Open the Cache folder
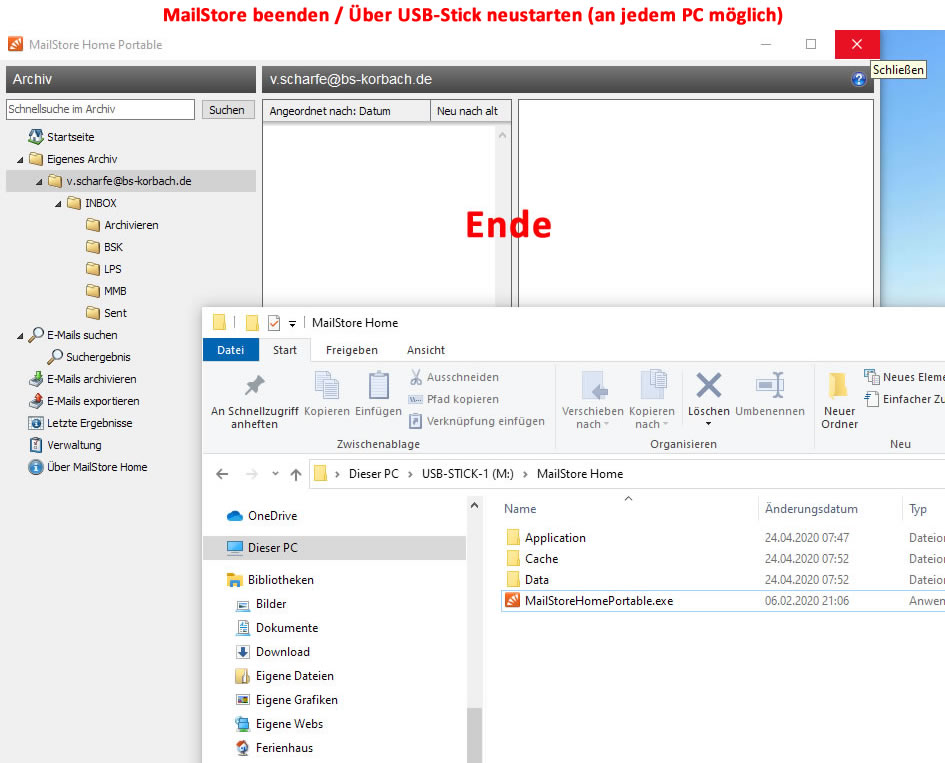Image resolution: width=945 pixels, height=763 pixels. pos(532,559)
